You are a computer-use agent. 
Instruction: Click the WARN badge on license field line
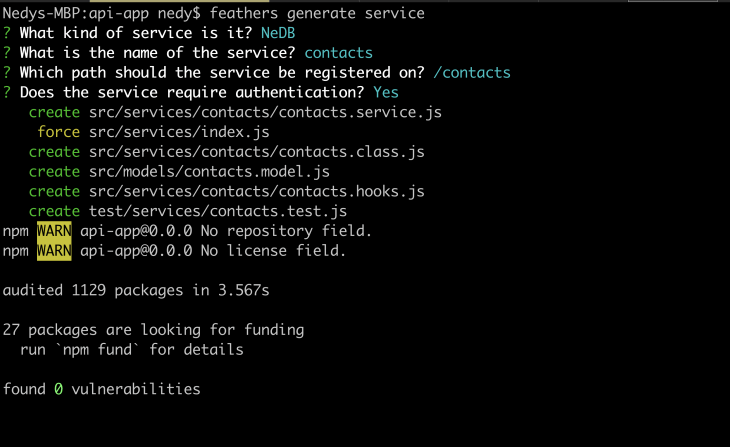point(54,251)
